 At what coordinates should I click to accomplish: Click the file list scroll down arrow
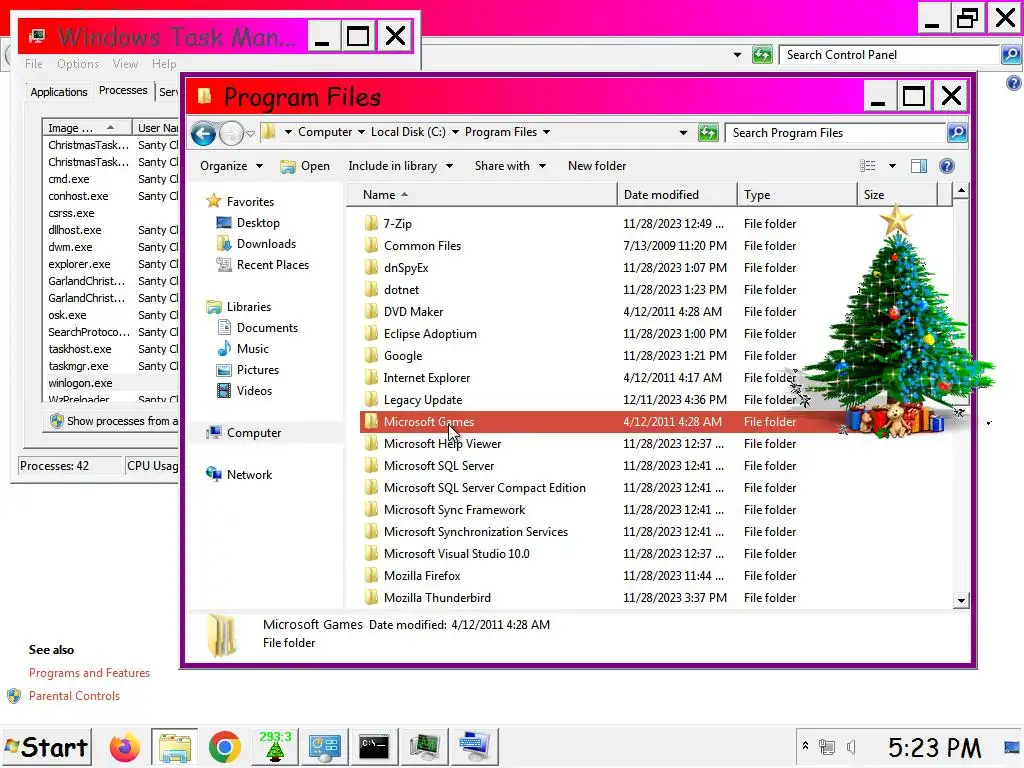(961, 600)
